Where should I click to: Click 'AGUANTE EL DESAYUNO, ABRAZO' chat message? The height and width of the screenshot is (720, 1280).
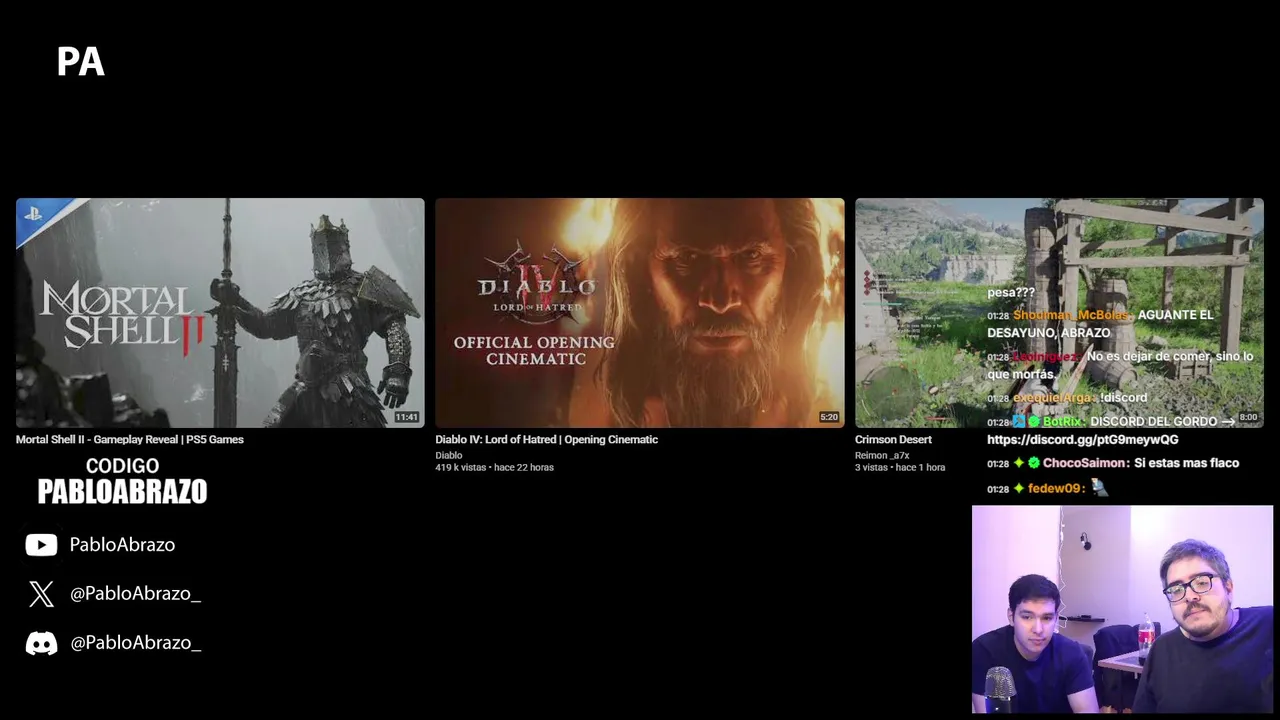(x=1100, y=323)
